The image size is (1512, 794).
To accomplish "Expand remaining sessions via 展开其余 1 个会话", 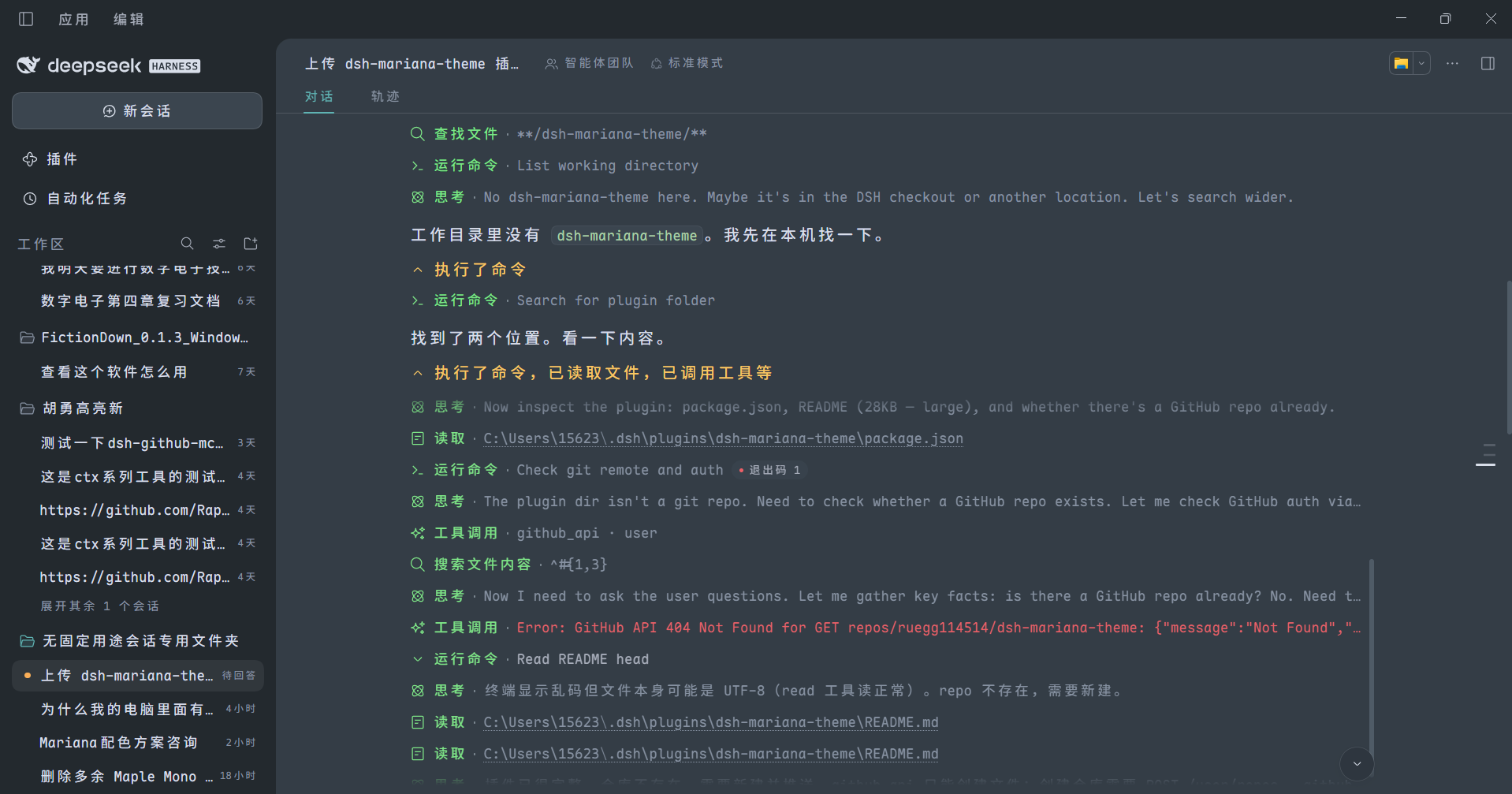I will coord(99,606).
